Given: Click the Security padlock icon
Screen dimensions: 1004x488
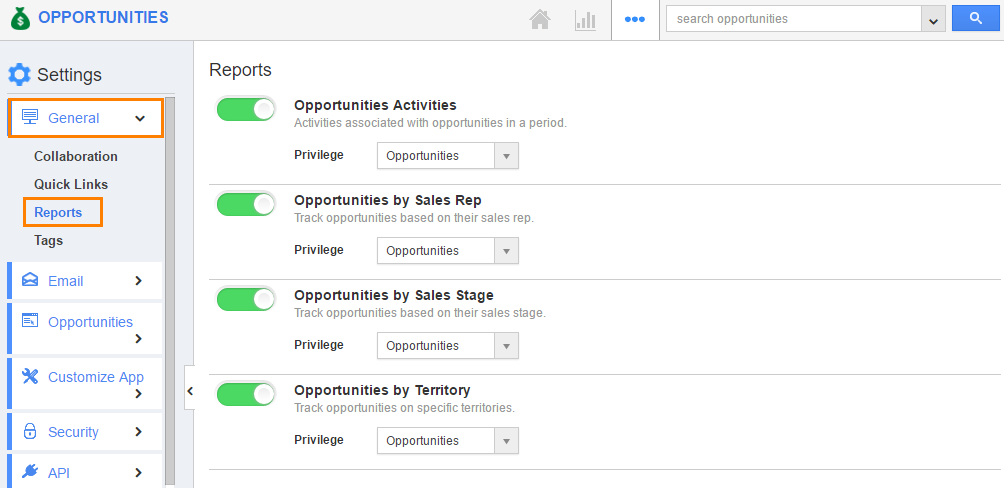Looking at the screenshot, I should point(30,432).
